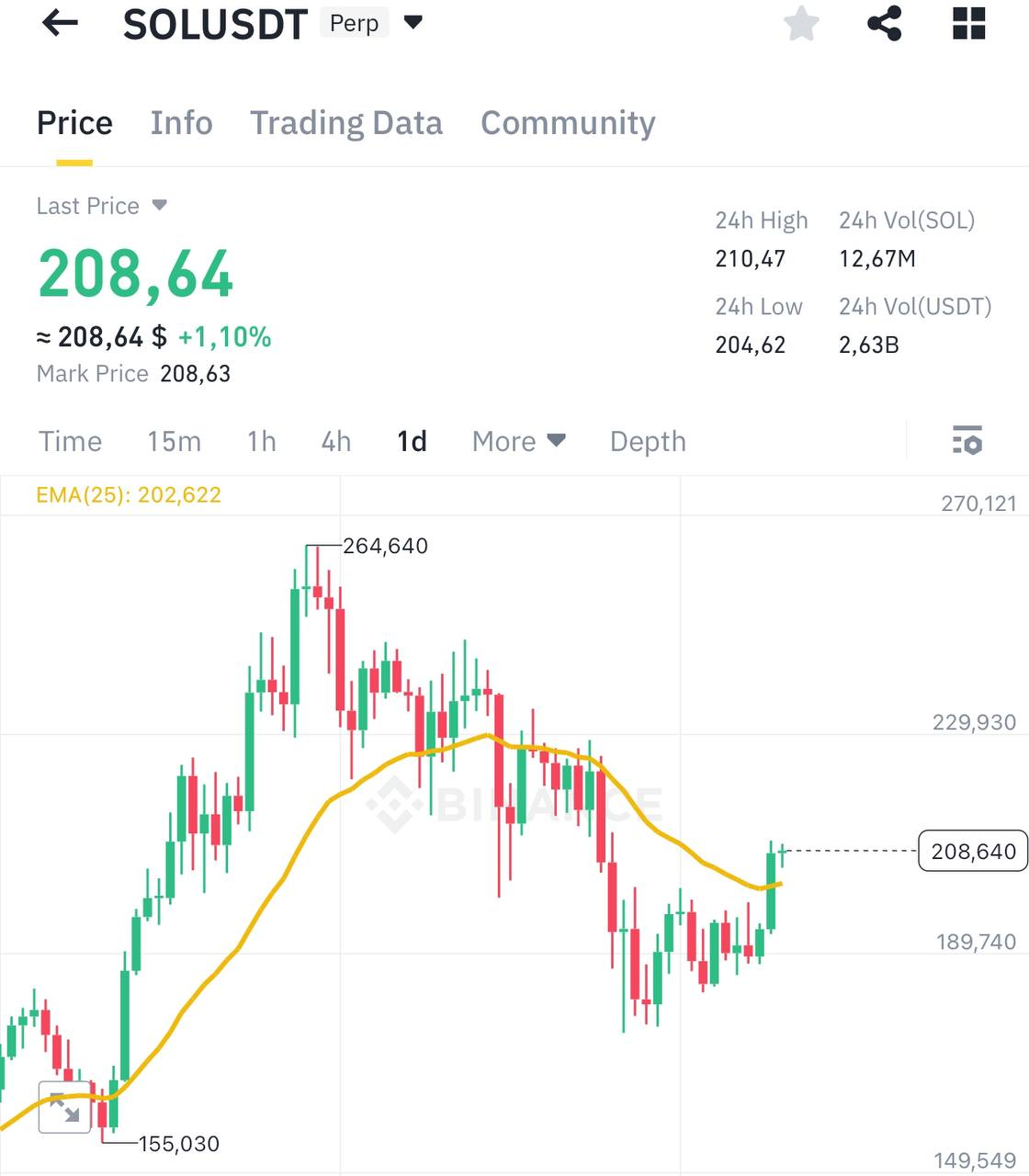Add SOLUSDT to favorites with the star

[x=801, y=25]
